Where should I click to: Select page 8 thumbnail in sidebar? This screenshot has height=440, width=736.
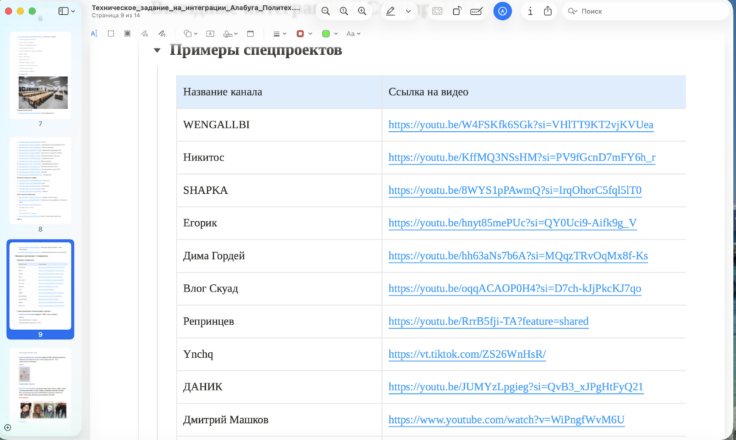40,180
